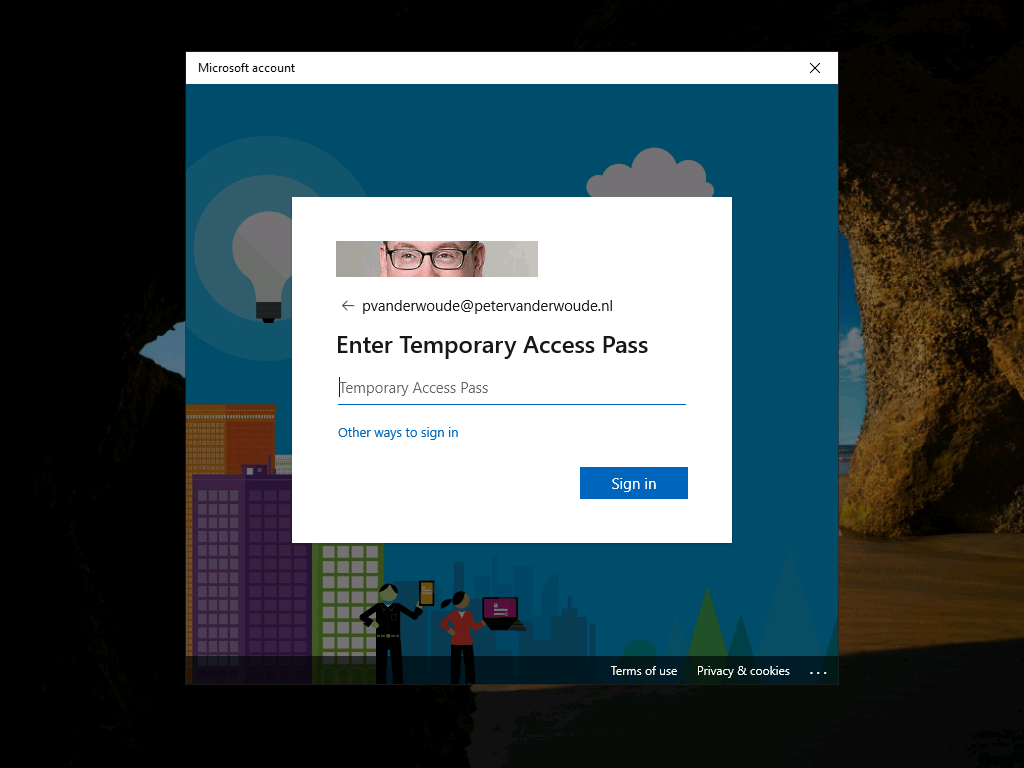
Task: Close the Microsoft account dialog
Action: (x=814, y=68)
